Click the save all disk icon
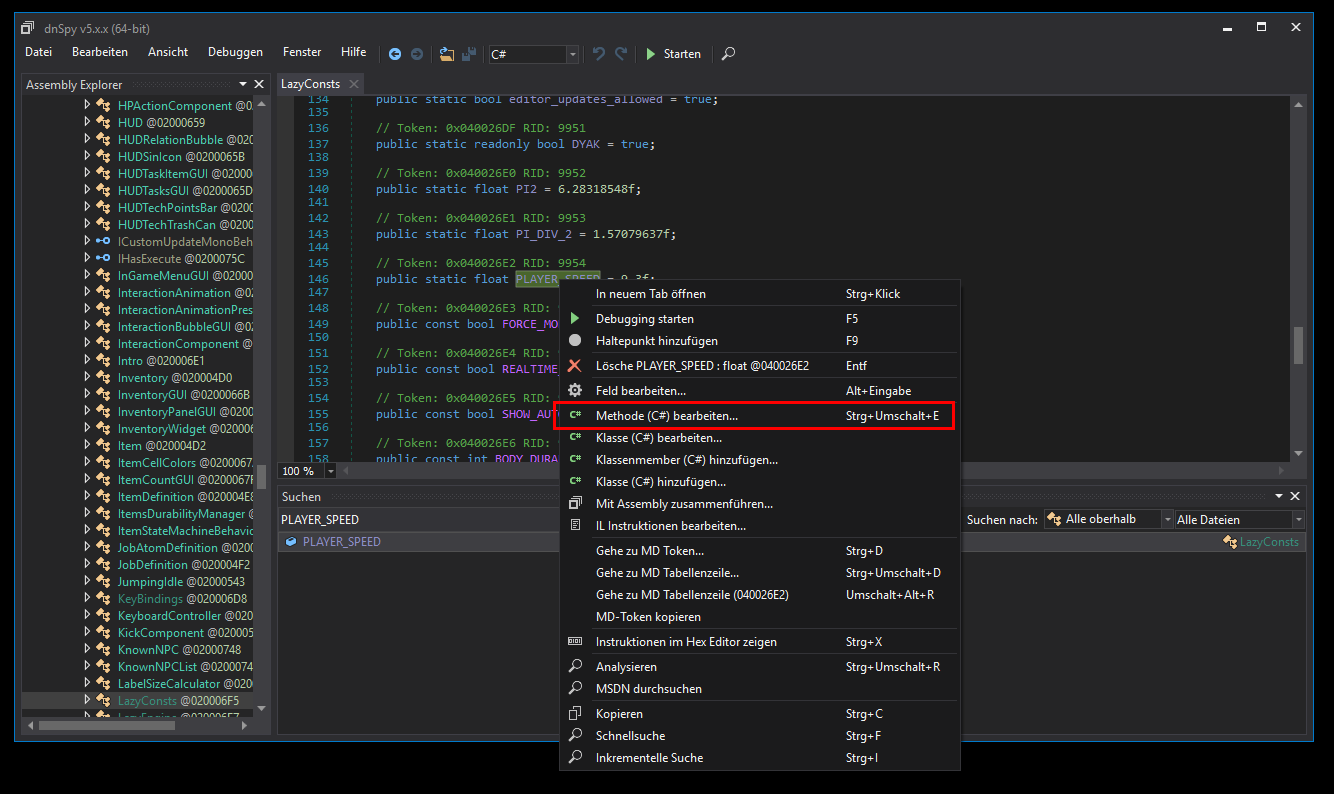The image size is (1334, 794). [x=467, y=54]
